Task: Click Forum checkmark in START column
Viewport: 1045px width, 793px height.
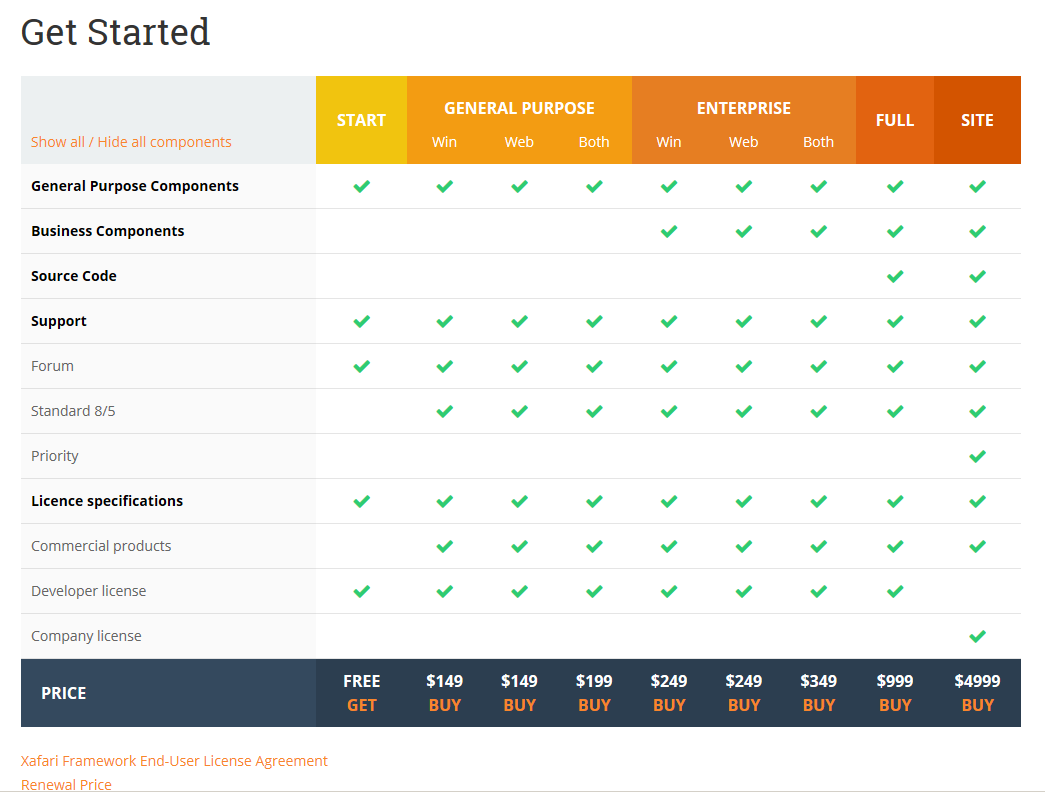Action: 362,366
